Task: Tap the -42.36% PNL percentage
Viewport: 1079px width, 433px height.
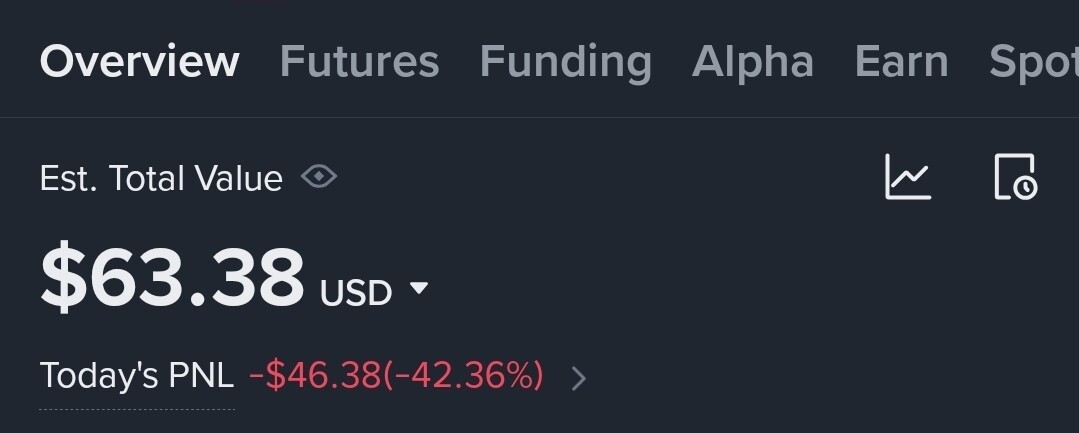Action: click(464, 376)
